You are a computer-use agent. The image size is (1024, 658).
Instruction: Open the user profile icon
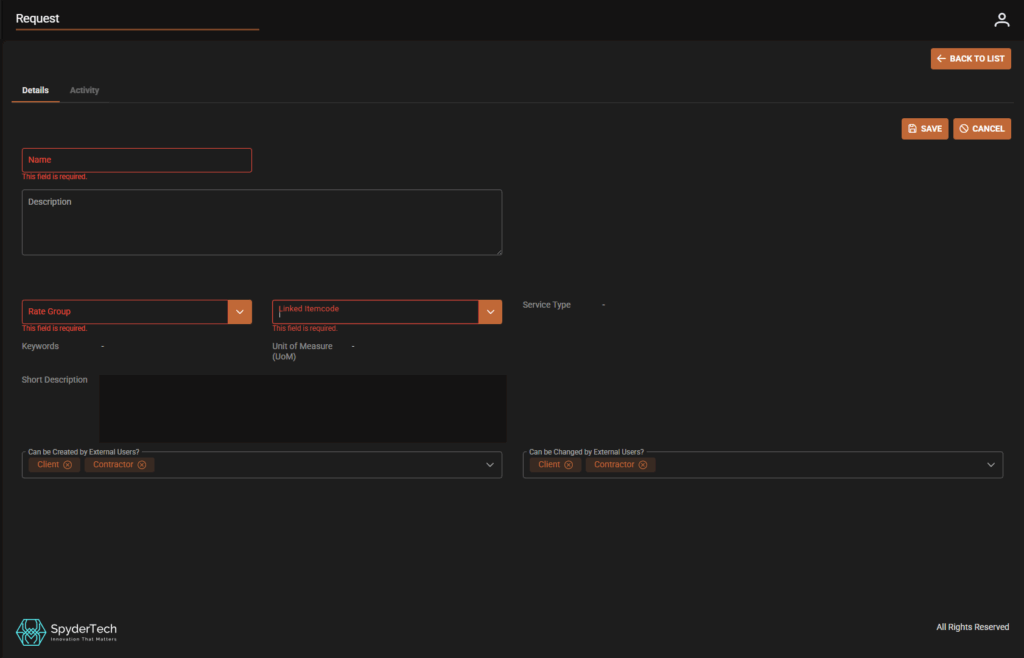pyautogui.click(x=1001, y=20)
